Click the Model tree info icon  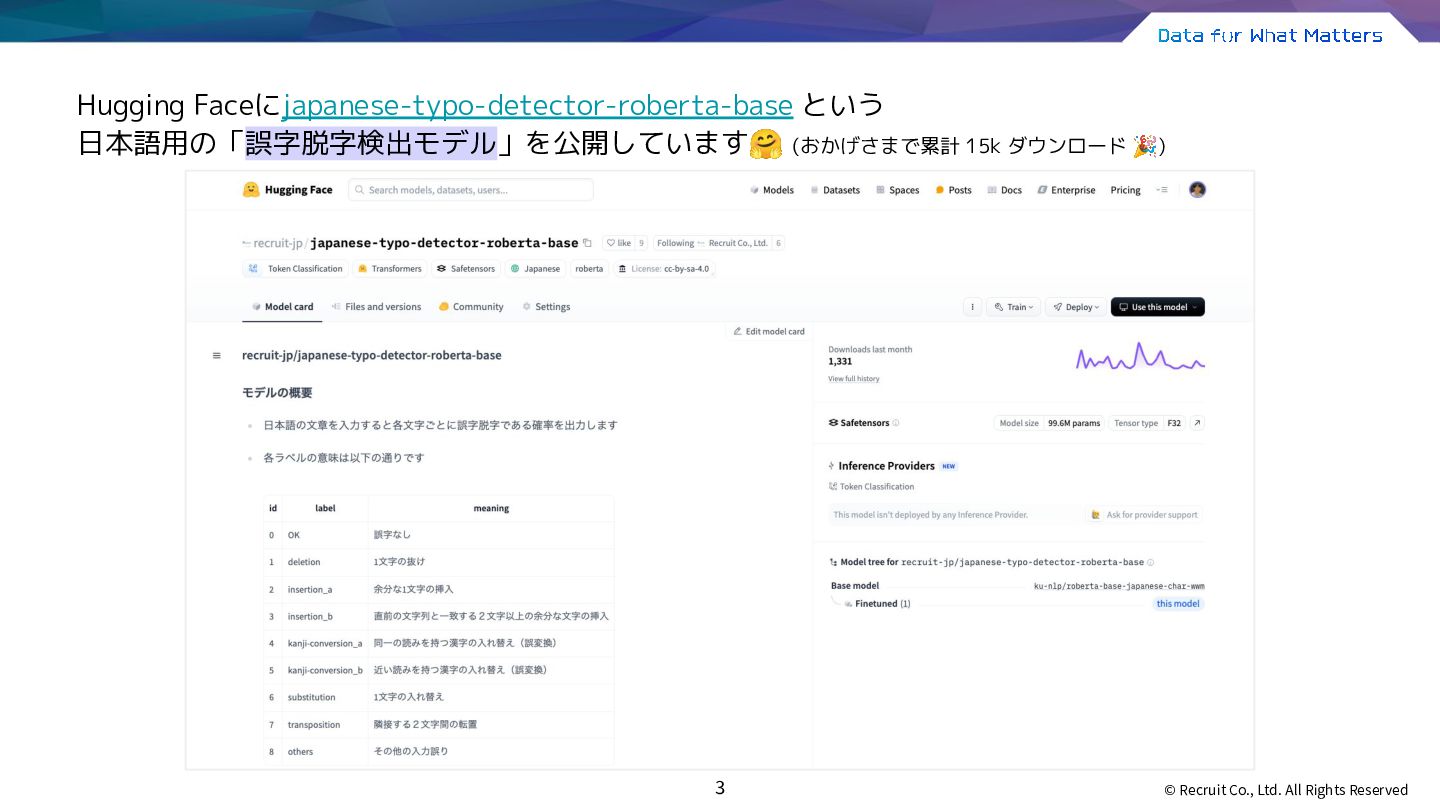(1151, 563)
